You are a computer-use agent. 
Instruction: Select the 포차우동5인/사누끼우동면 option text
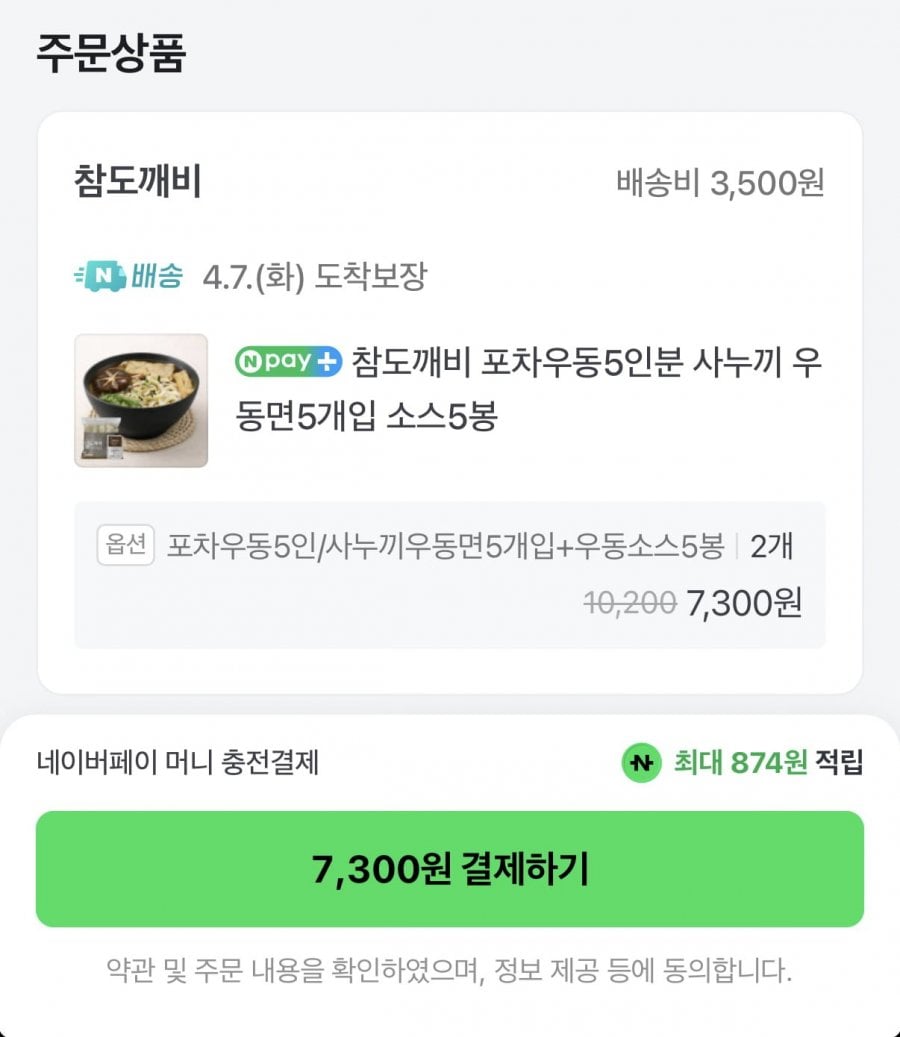tap(445, 546)
